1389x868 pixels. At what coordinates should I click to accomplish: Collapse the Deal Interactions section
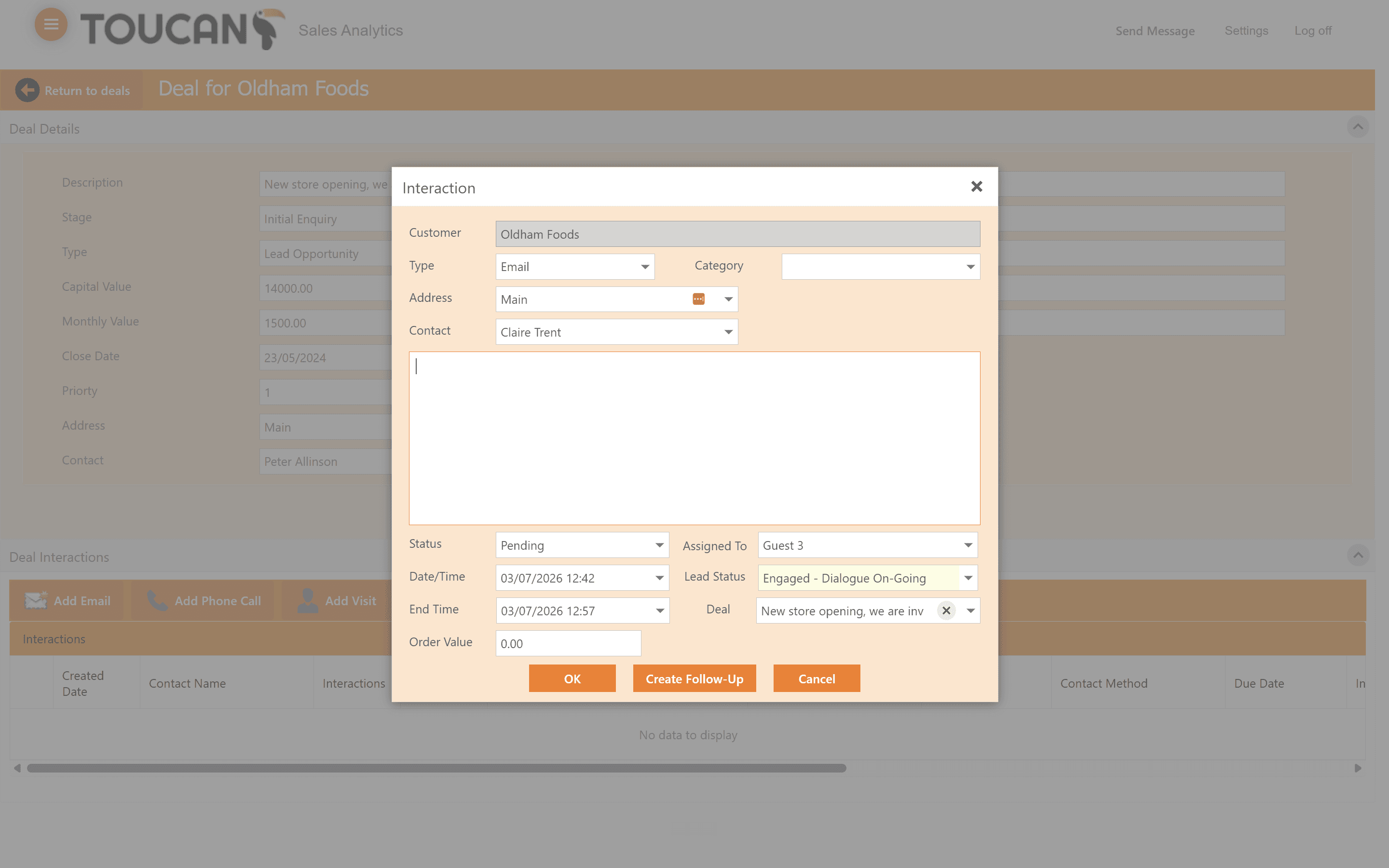coord(1358,555)
